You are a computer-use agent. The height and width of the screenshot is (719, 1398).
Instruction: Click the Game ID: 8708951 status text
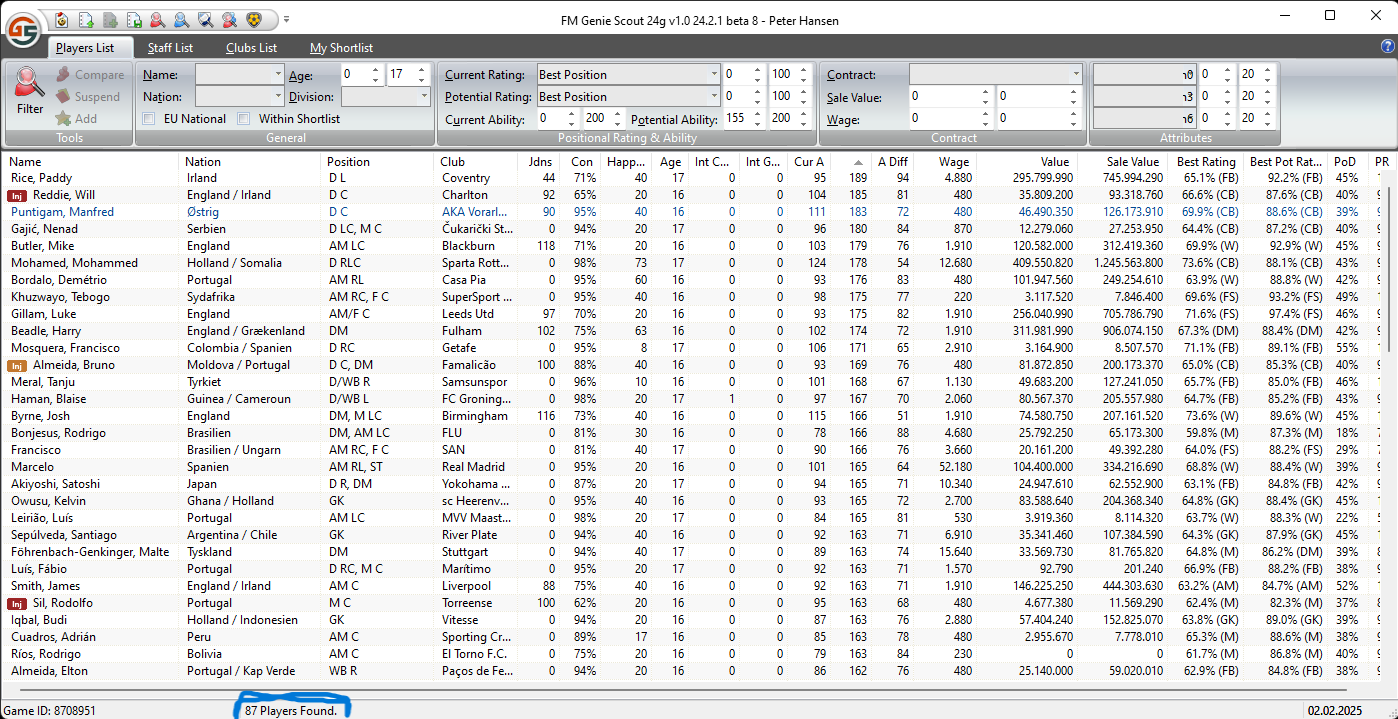click(50, 711)
